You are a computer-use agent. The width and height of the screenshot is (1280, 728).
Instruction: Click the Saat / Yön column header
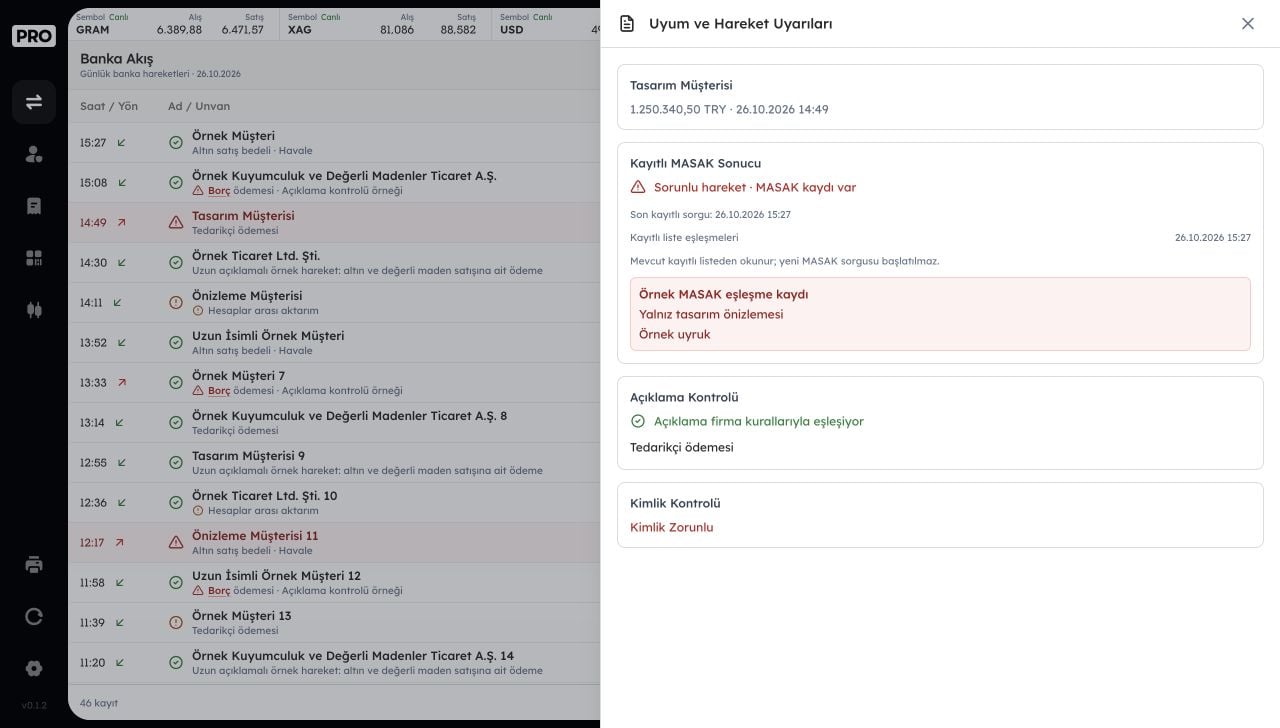[109, 106]
